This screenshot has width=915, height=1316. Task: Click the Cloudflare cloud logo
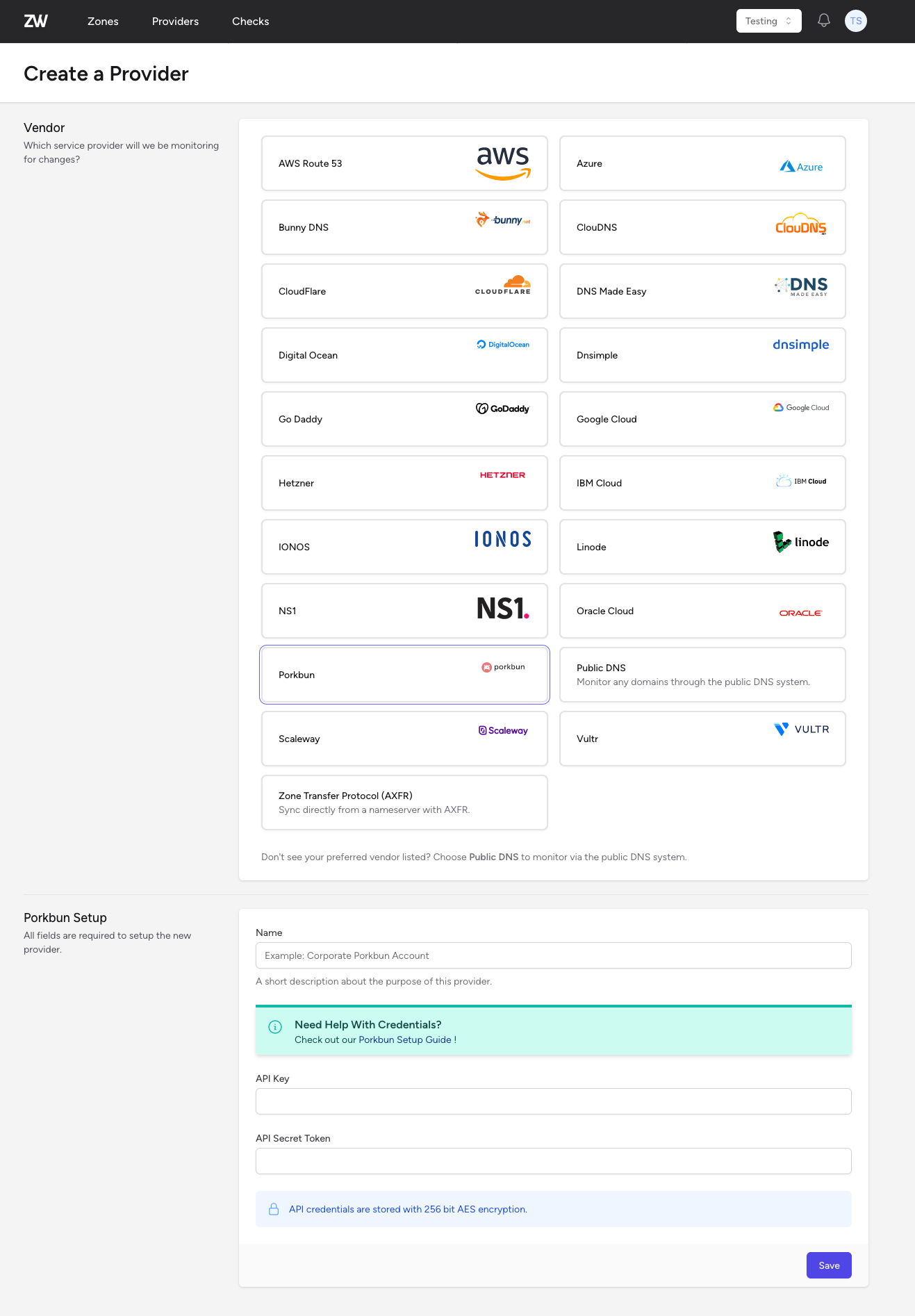(x=502, y=285)
